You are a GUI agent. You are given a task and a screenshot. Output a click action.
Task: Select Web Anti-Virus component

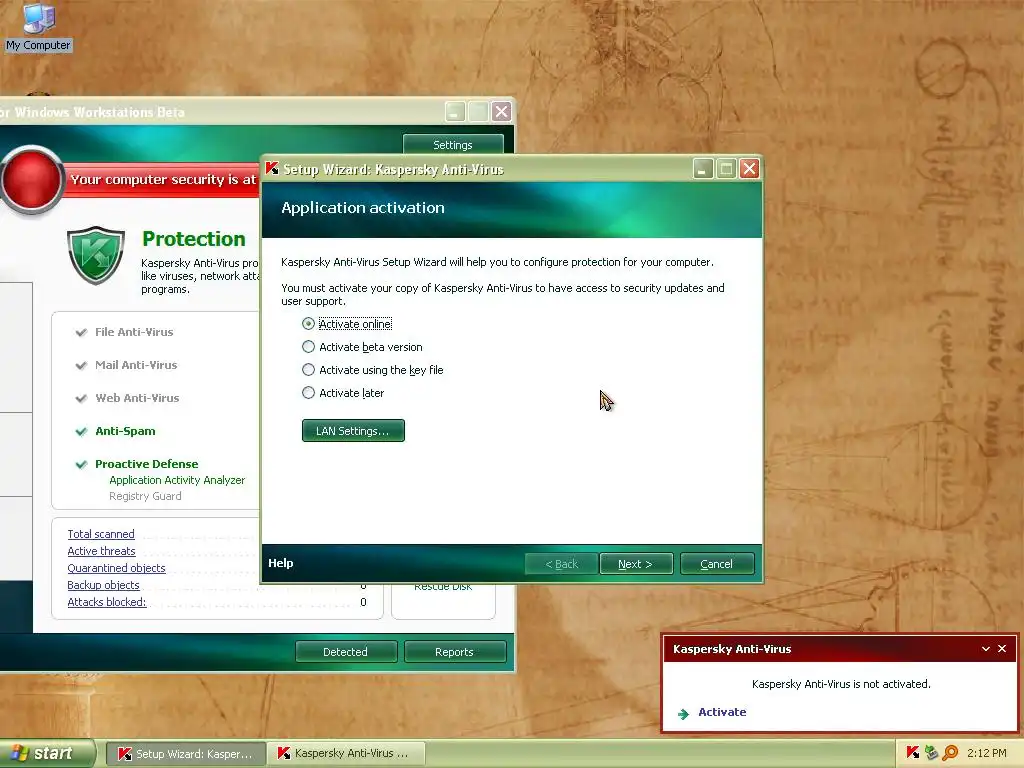[137, 398]
